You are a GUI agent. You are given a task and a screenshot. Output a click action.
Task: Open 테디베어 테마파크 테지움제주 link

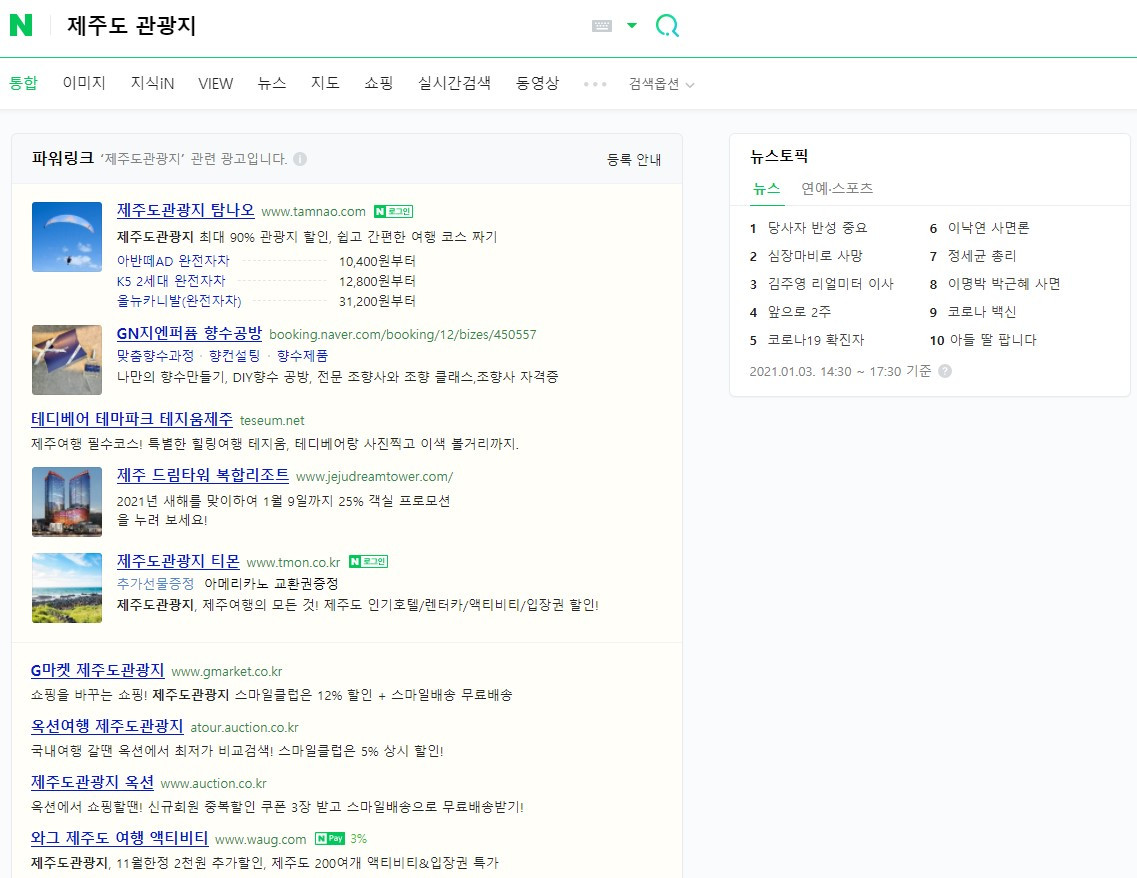(x=132, y=419)
